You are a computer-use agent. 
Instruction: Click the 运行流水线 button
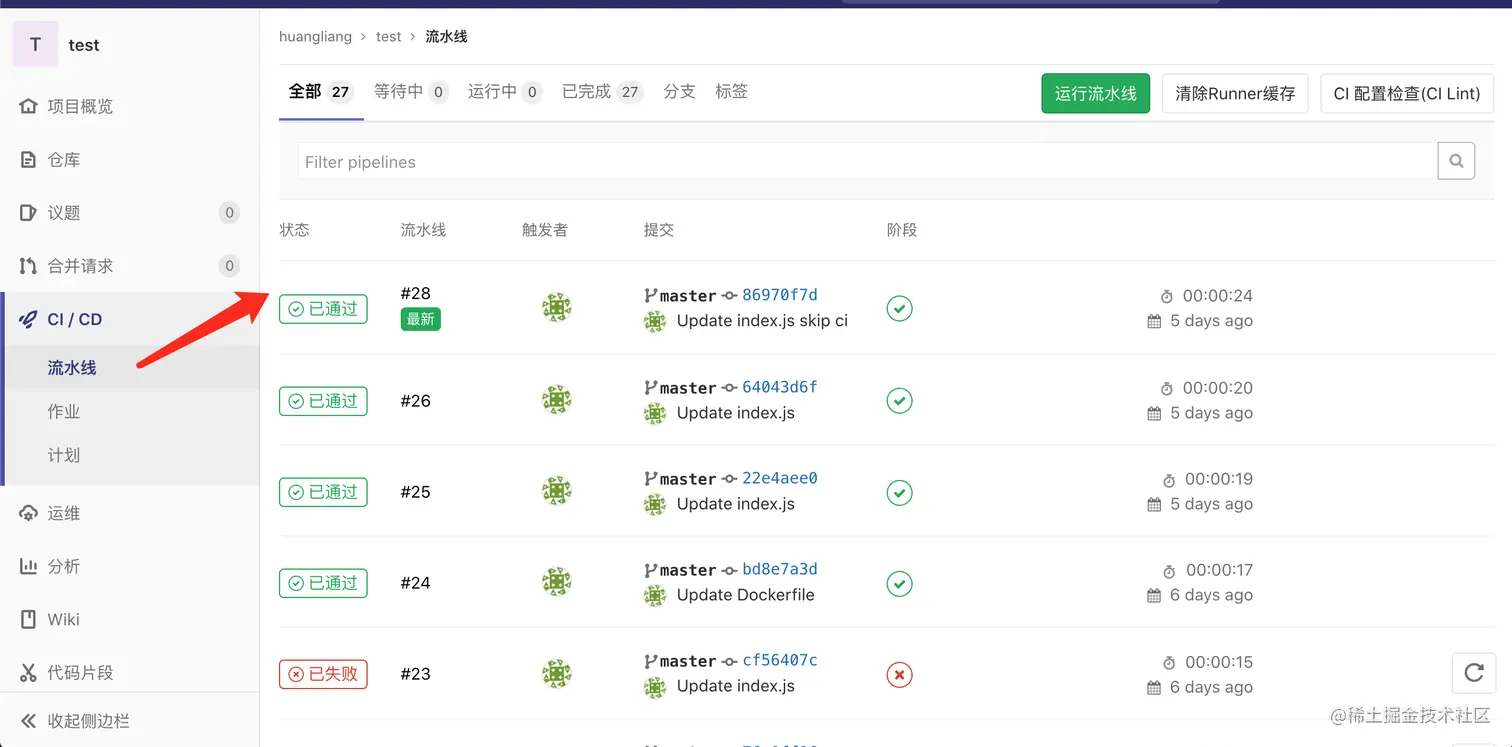(1095, 93)
